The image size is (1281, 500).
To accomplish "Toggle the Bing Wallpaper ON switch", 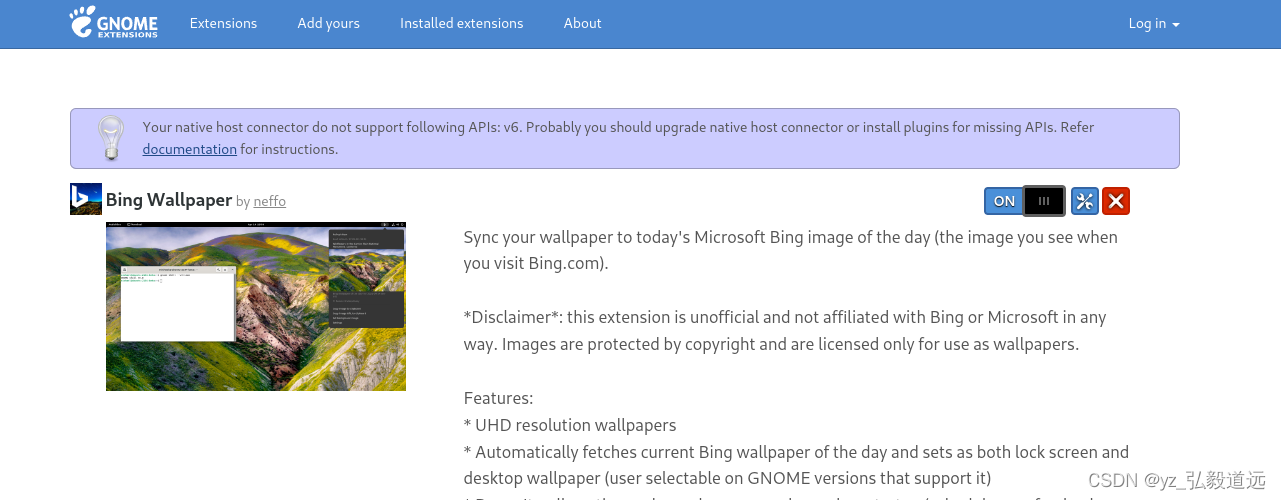I will tap(1024, 201).
